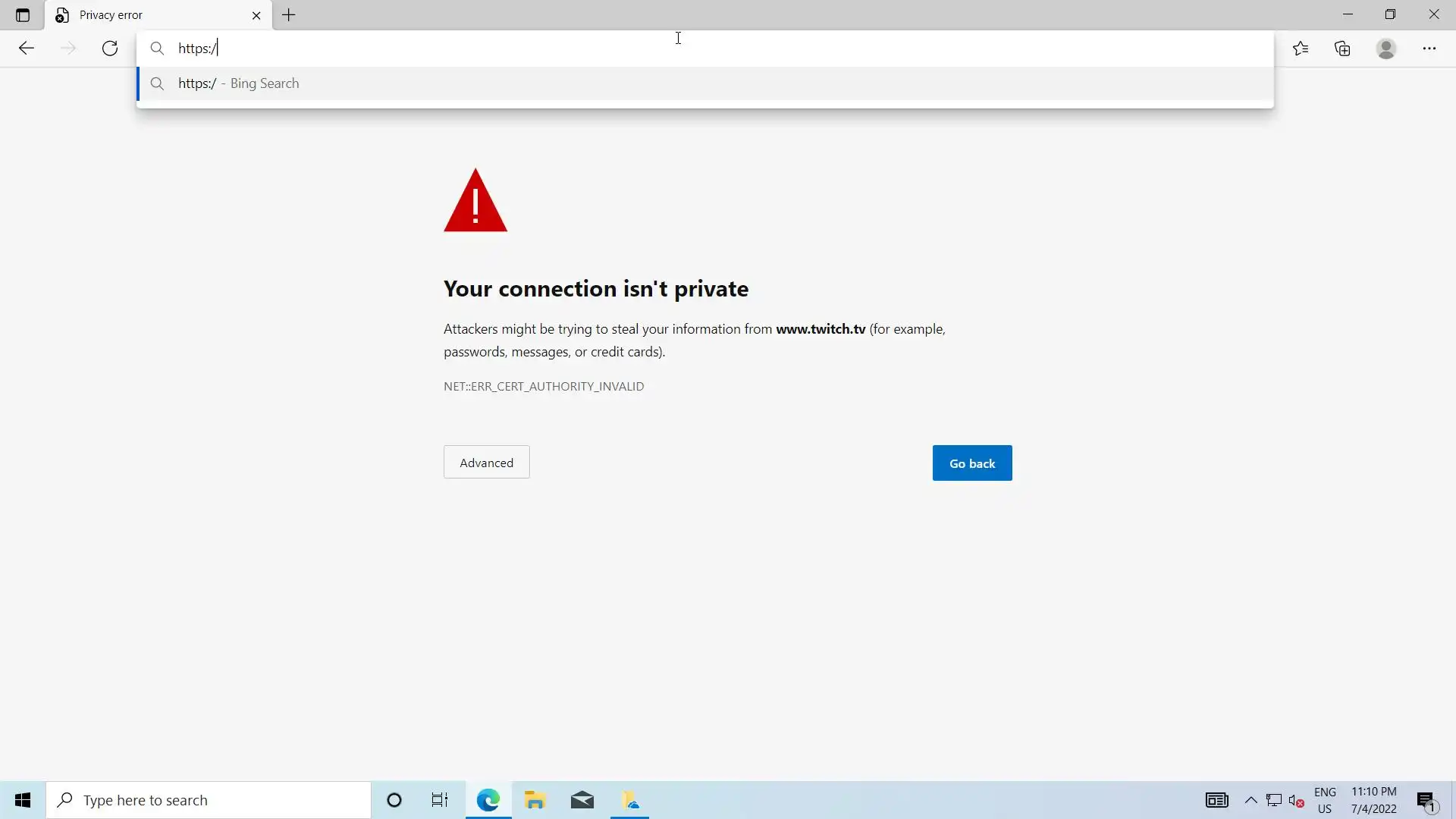Click the user profile avatar
The image size is (1456, 819).
1386,49
